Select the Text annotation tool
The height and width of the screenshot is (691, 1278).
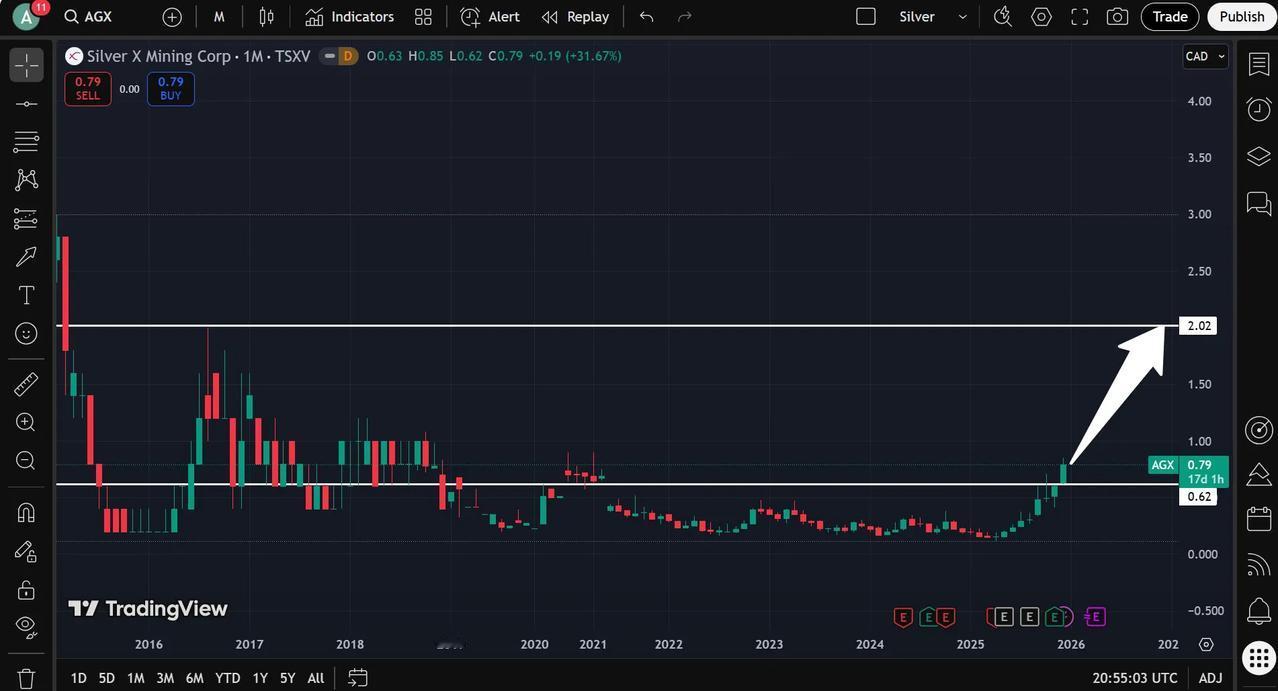[26, 295]
